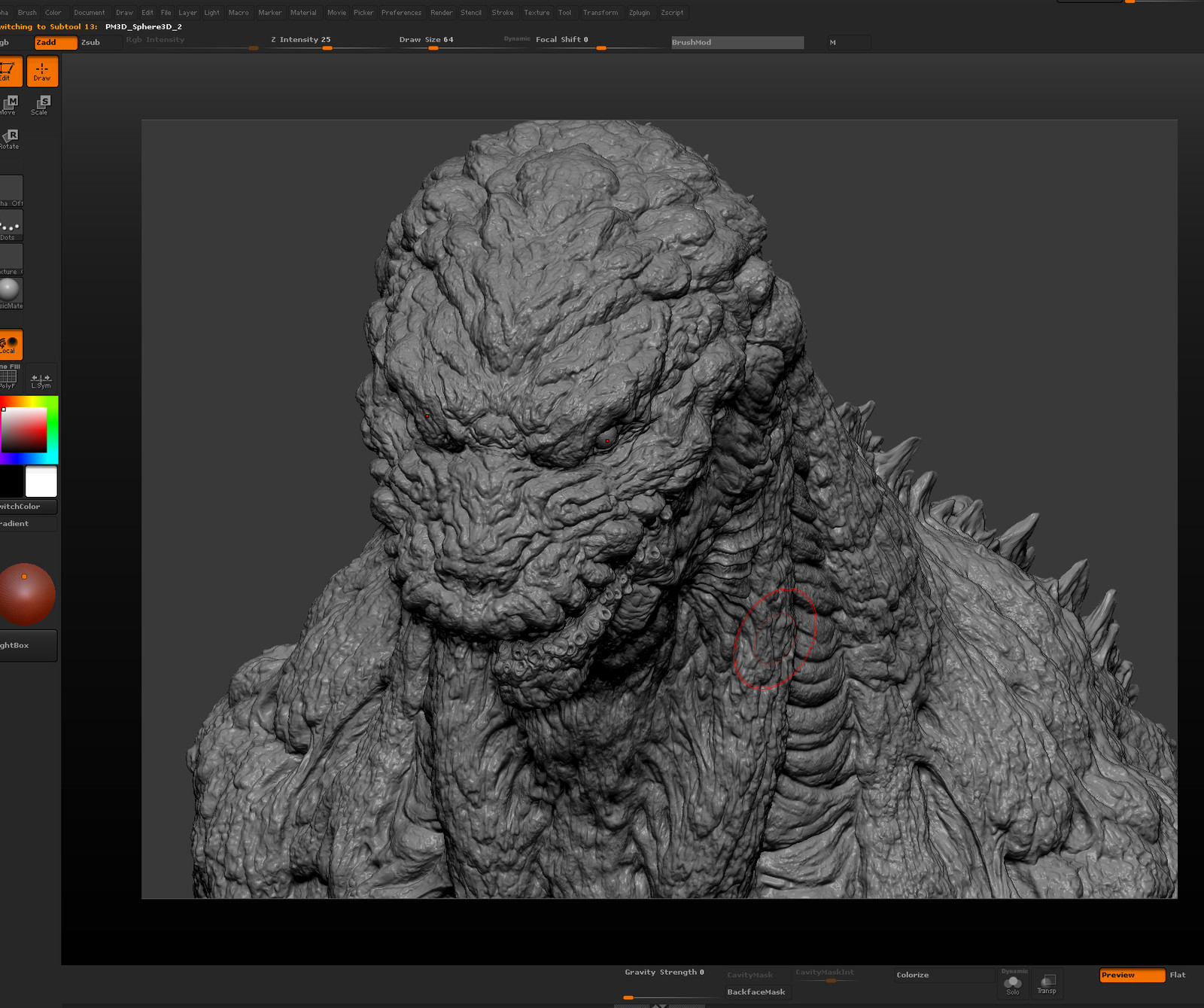The image size is (1204, 1008).
Task: Enable Zsub sculpting mode
Action: point(100,43)
